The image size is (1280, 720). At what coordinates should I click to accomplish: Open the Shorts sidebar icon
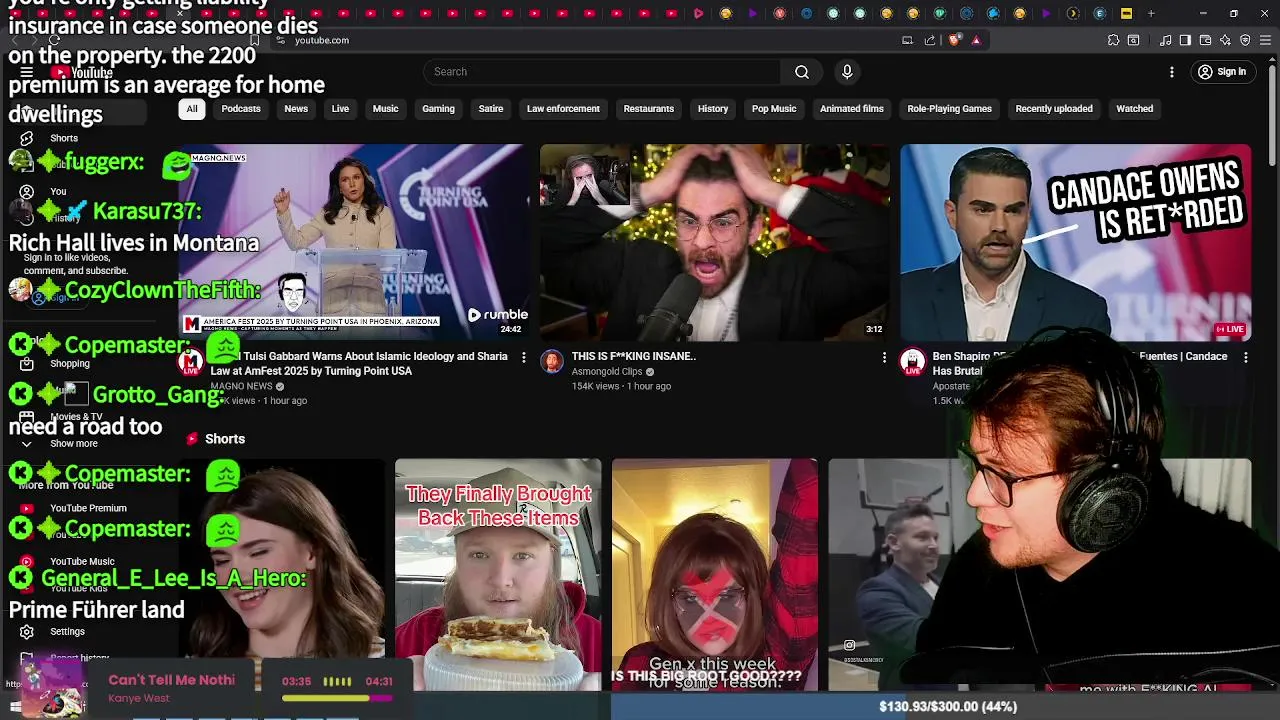pyautogui.click(x=27, y=138)
